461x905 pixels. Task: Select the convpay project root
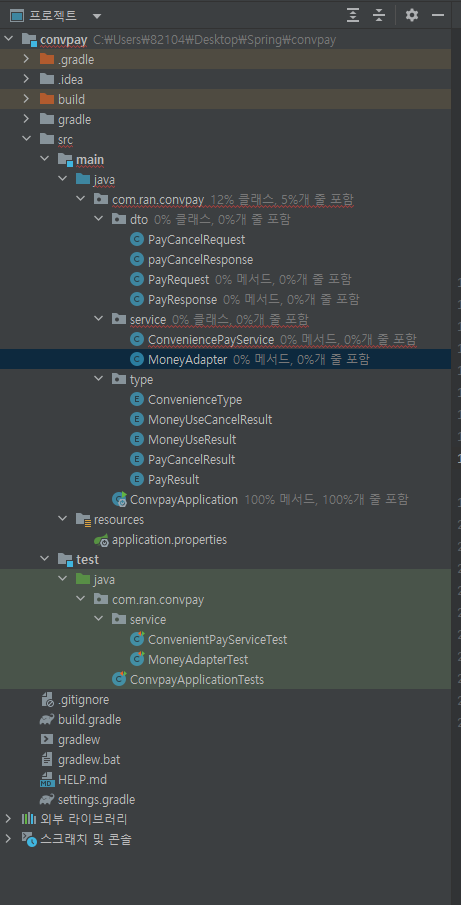coord(64,39)
